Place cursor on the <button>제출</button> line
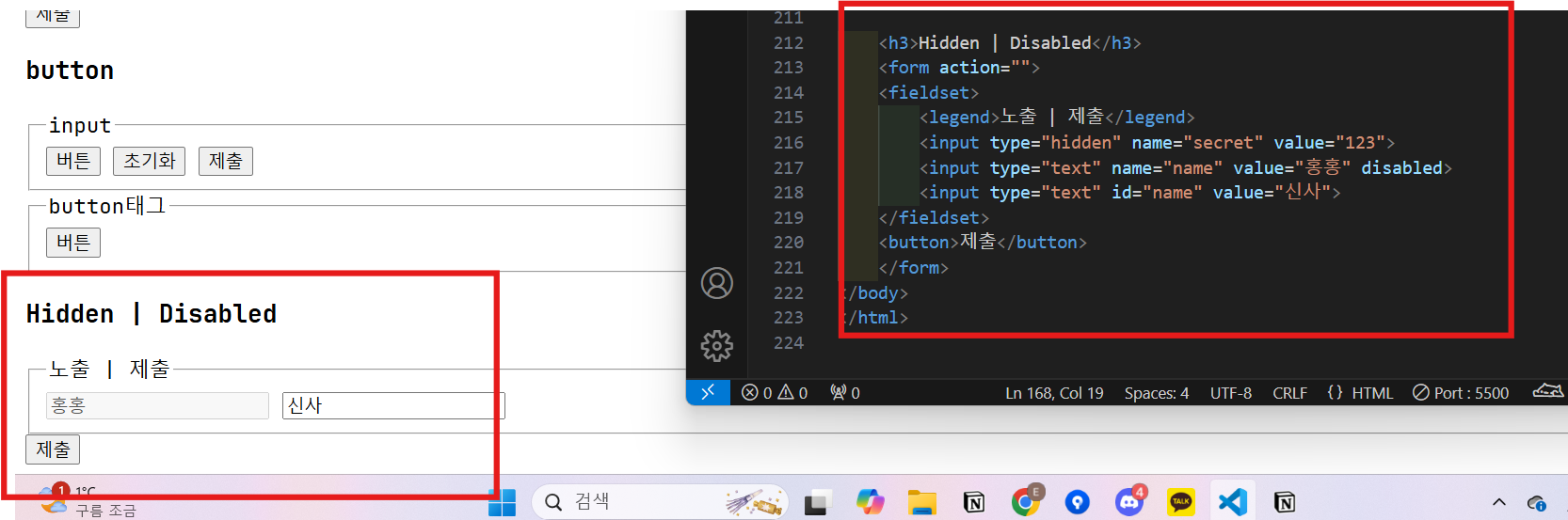1568x520 pixels. [983, 243]
